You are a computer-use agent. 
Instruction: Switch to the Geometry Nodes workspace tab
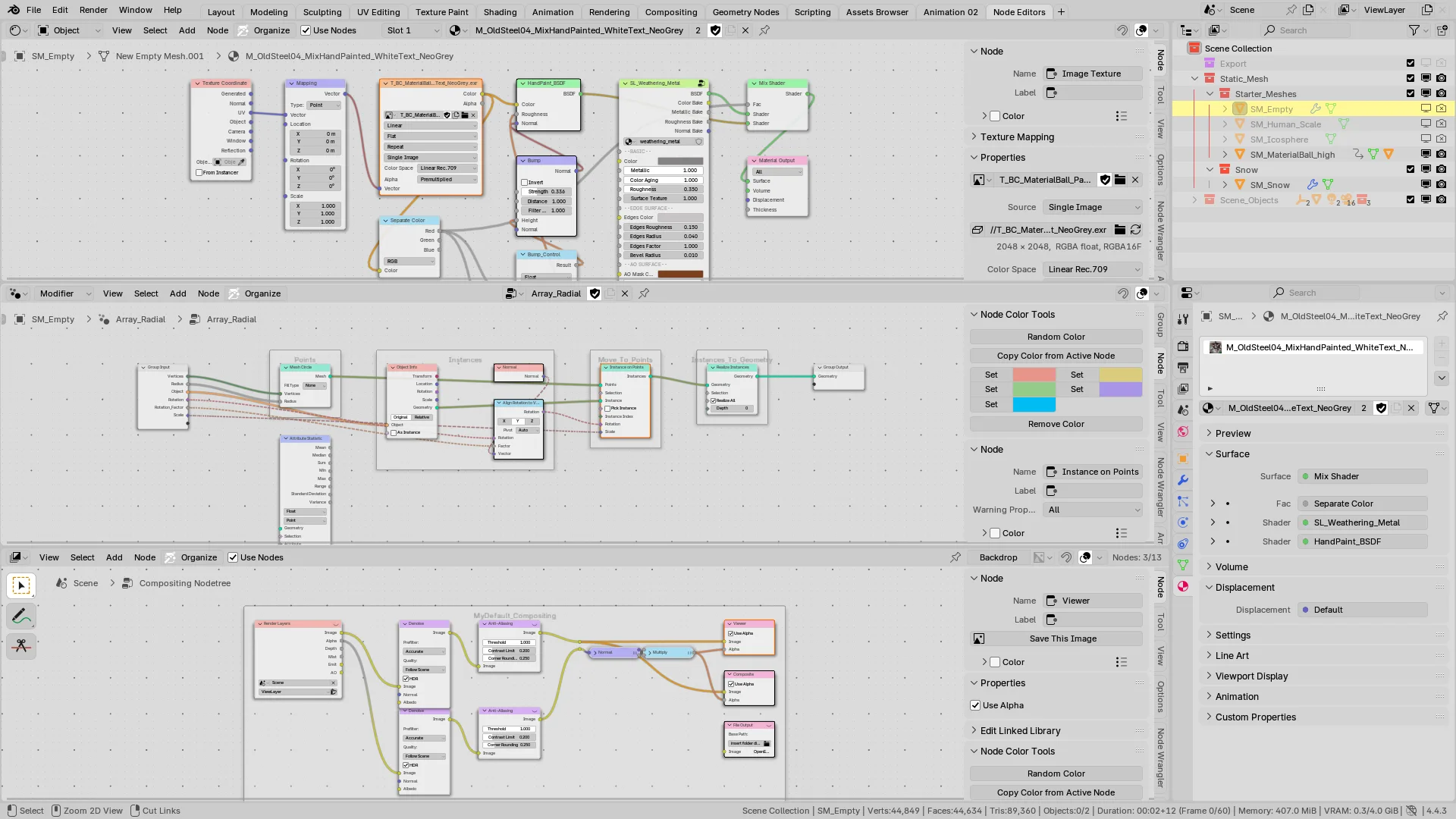[745, 12]
